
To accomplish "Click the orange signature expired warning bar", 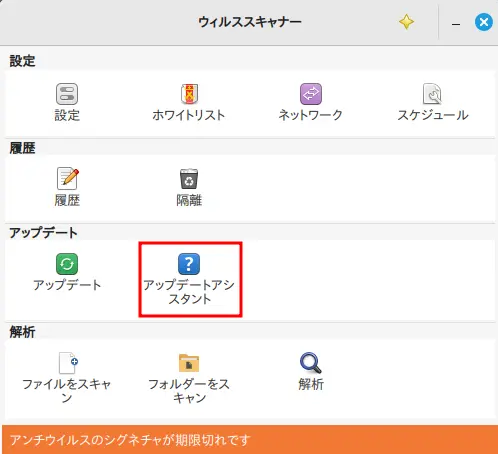I will pos(250,440).
